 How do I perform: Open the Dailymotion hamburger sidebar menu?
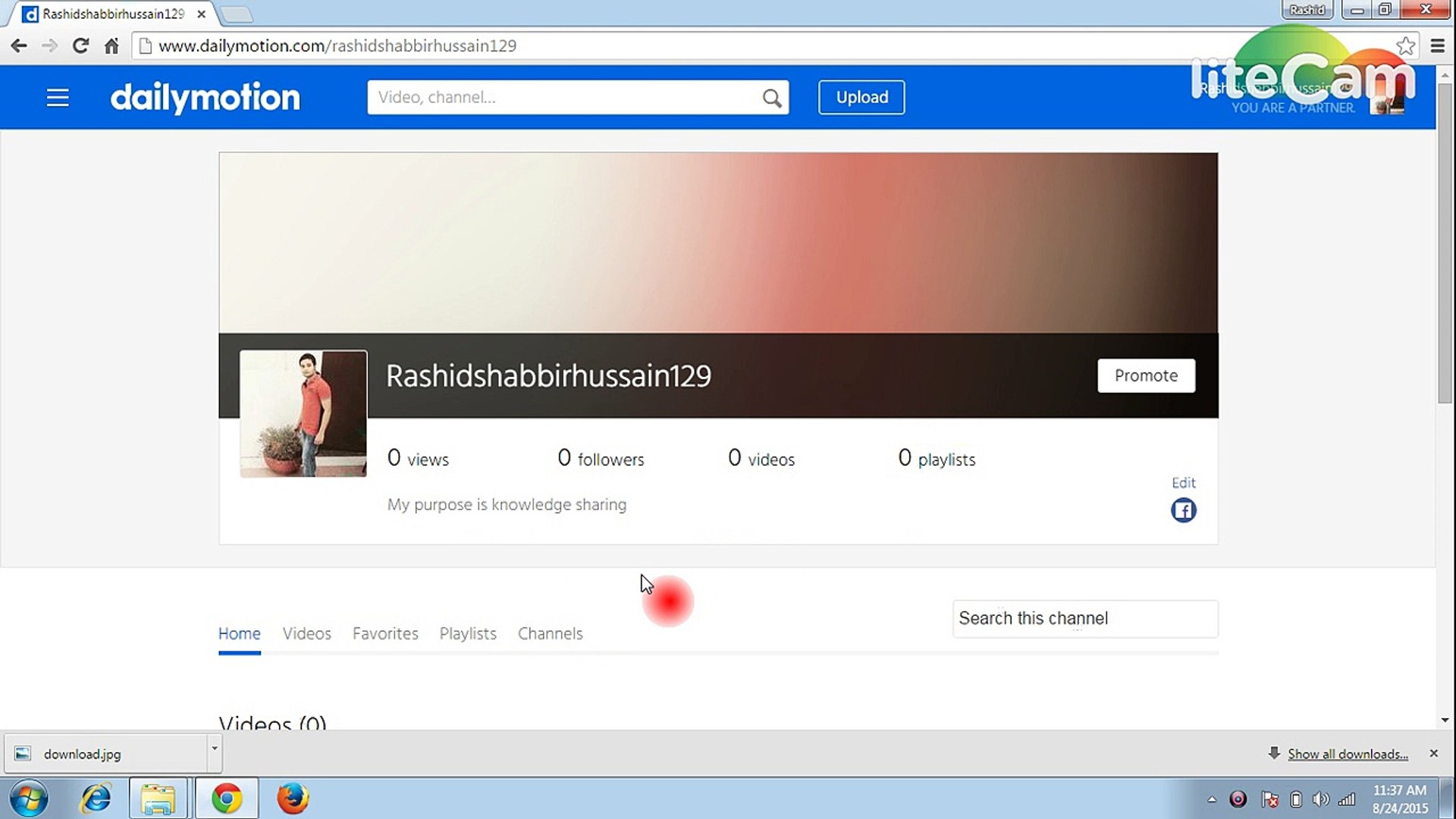(x=58, y=98)
